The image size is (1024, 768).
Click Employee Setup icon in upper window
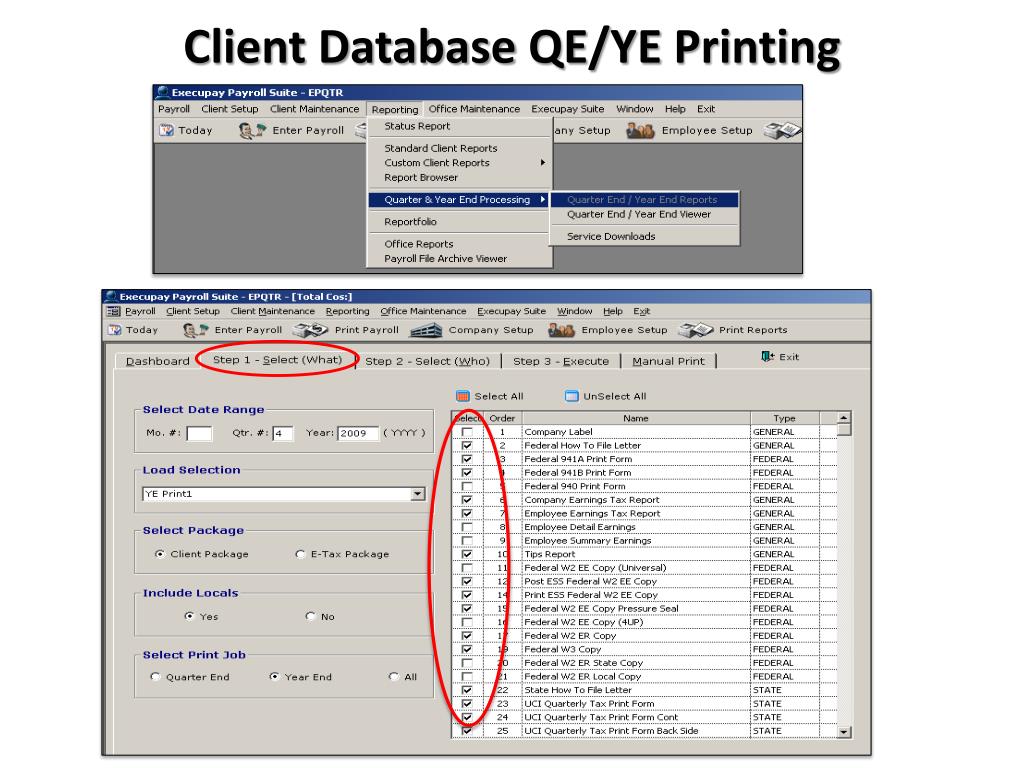tap(640, 131)
